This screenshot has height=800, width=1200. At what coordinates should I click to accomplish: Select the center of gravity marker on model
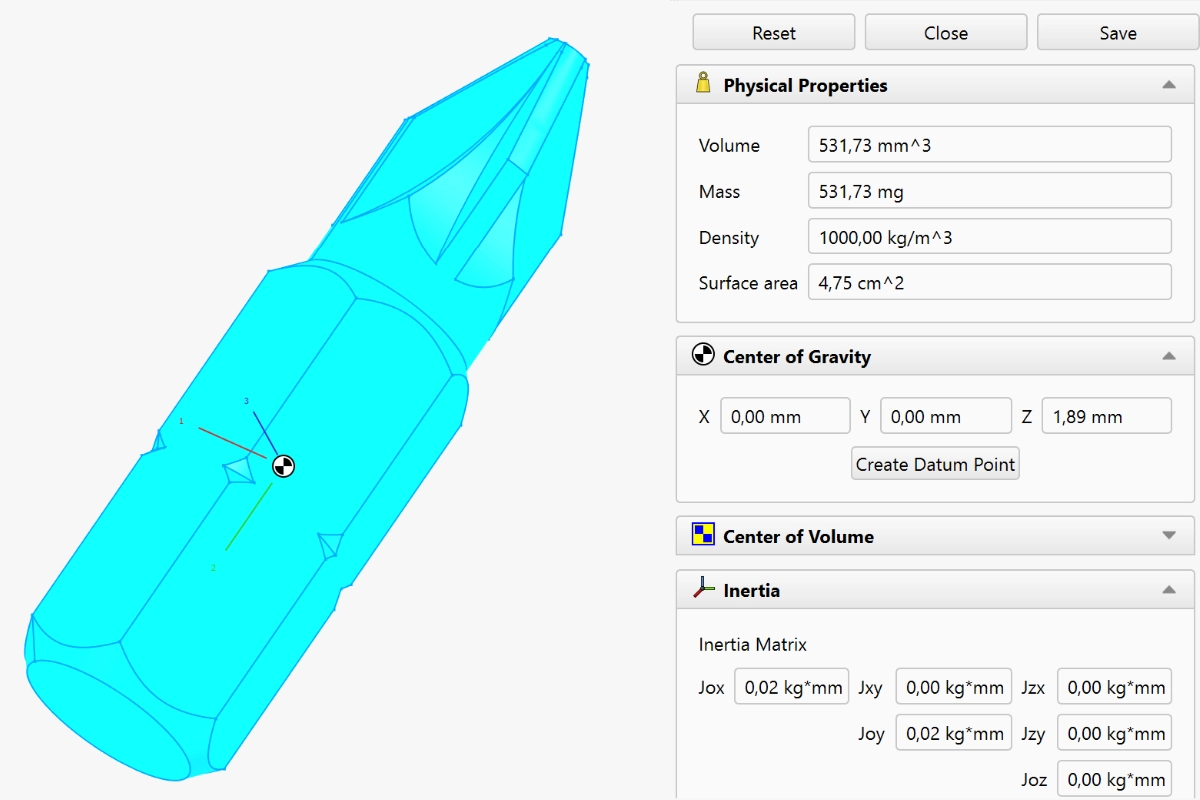click(x=284, y=465)
